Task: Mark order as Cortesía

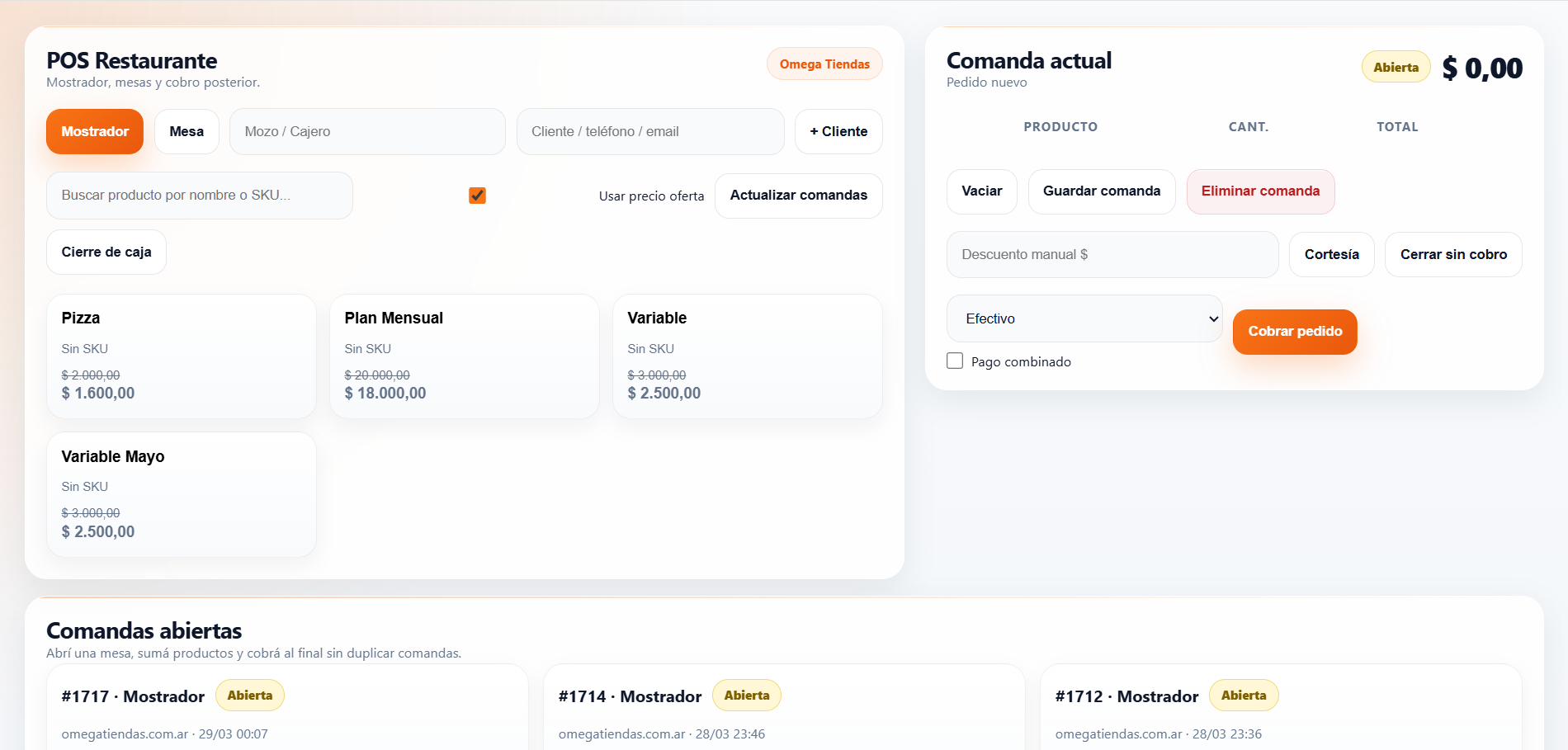Action: pyautogui.click(x=1331, y=255)
